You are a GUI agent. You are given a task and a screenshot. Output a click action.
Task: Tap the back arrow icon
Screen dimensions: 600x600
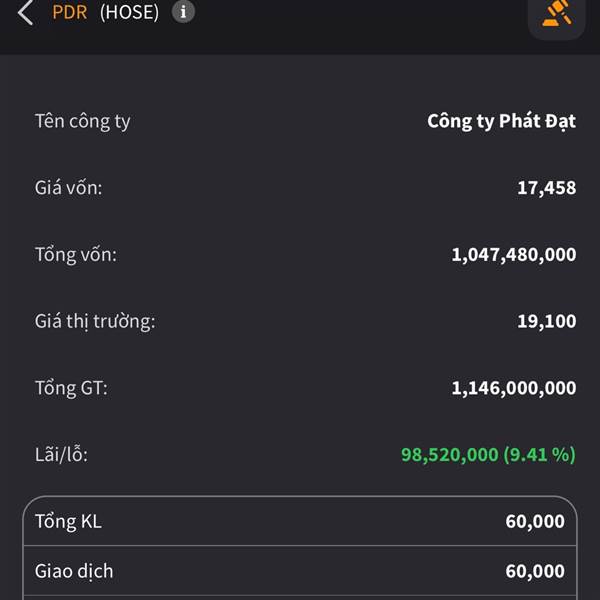tap(25, 12)
